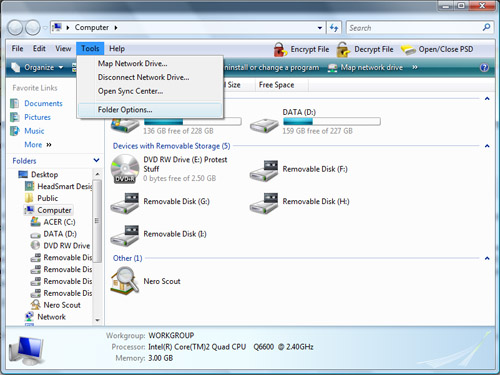The width and height of the screenshot is (500, 375).
Task: Open the Help menu
Action: (117, 49)
